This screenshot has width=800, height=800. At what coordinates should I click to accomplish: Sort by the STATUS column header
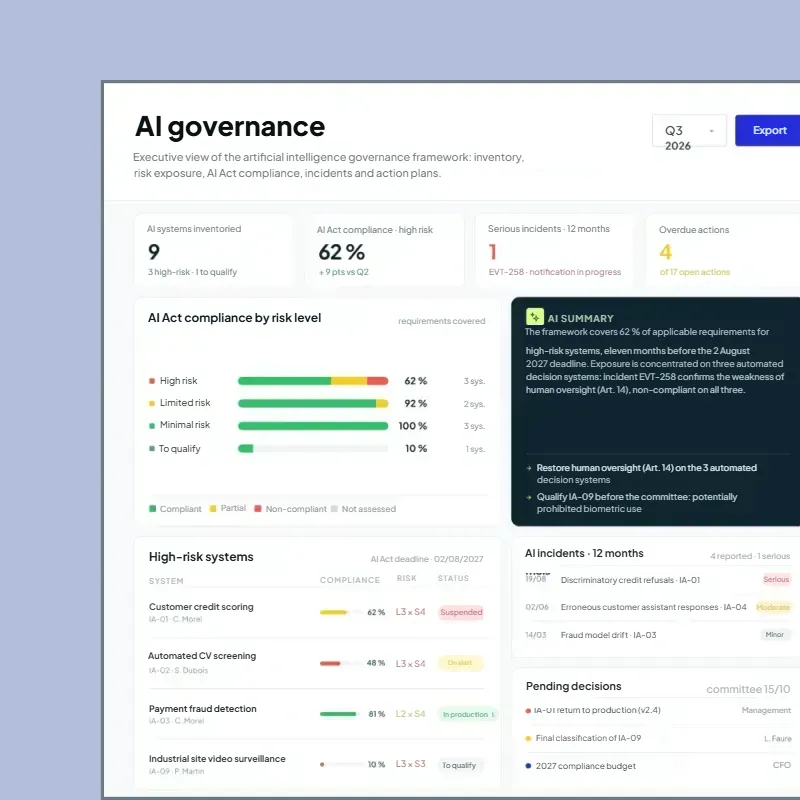[x=453, y=578]
